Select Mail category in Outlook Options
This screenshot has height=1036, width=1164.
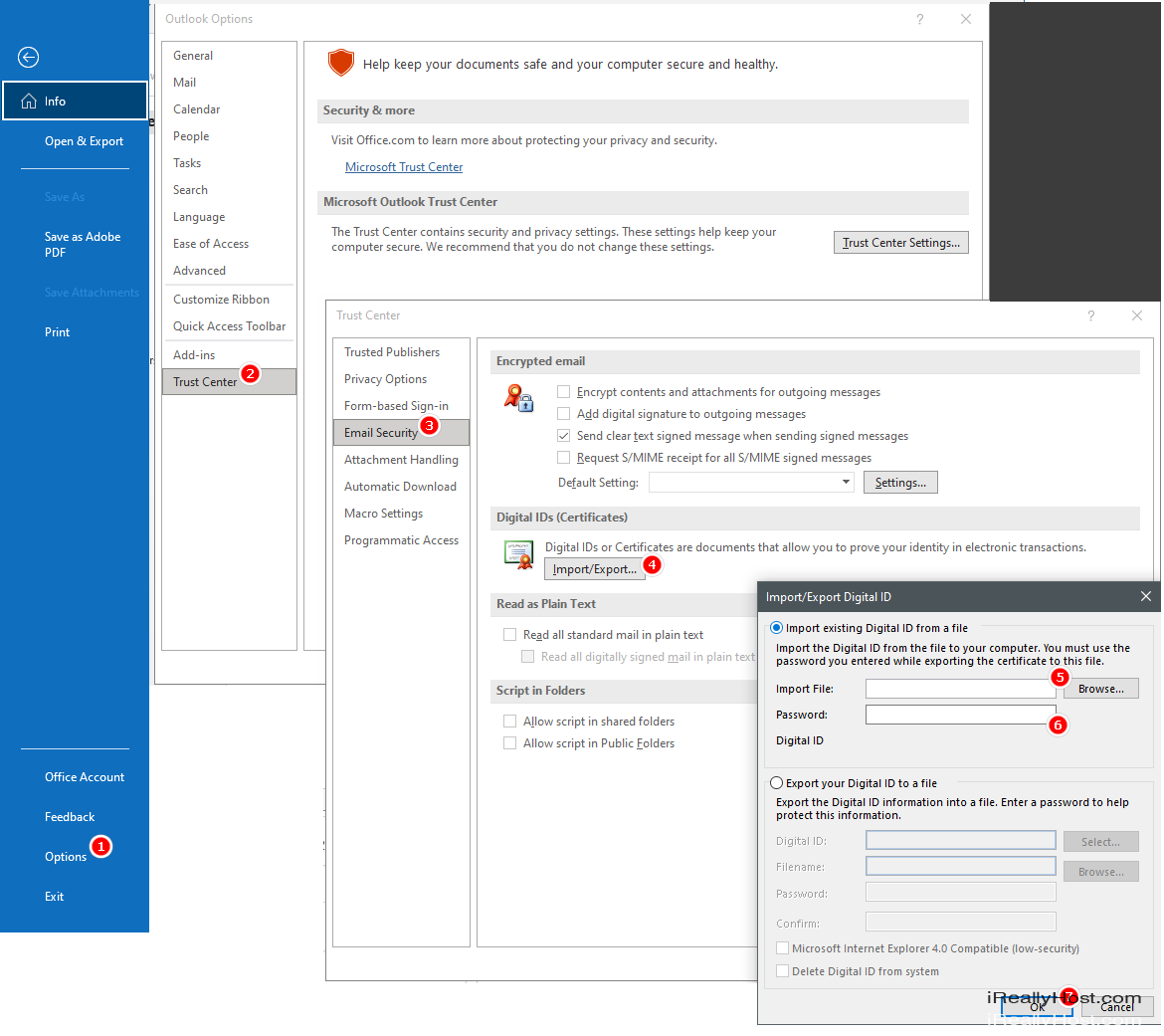tap(229, 83)
